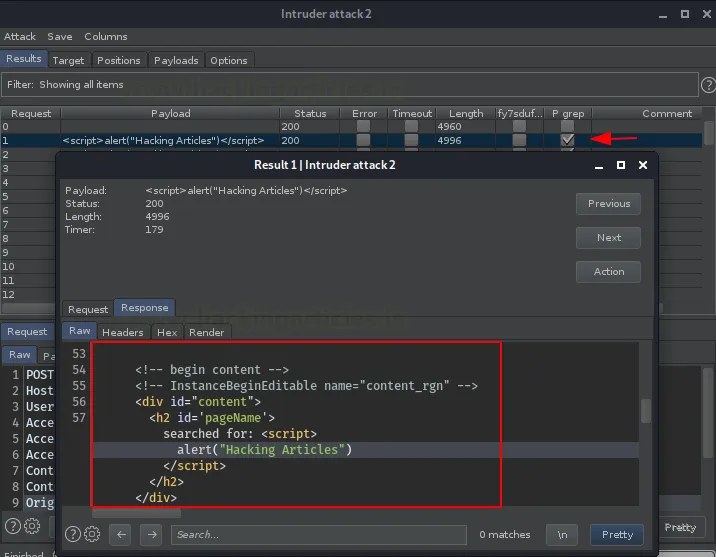Open the Action dropdown menu
Image resolution: width=716 pixels, height=557 pixels.
click(x=608, y=271)
